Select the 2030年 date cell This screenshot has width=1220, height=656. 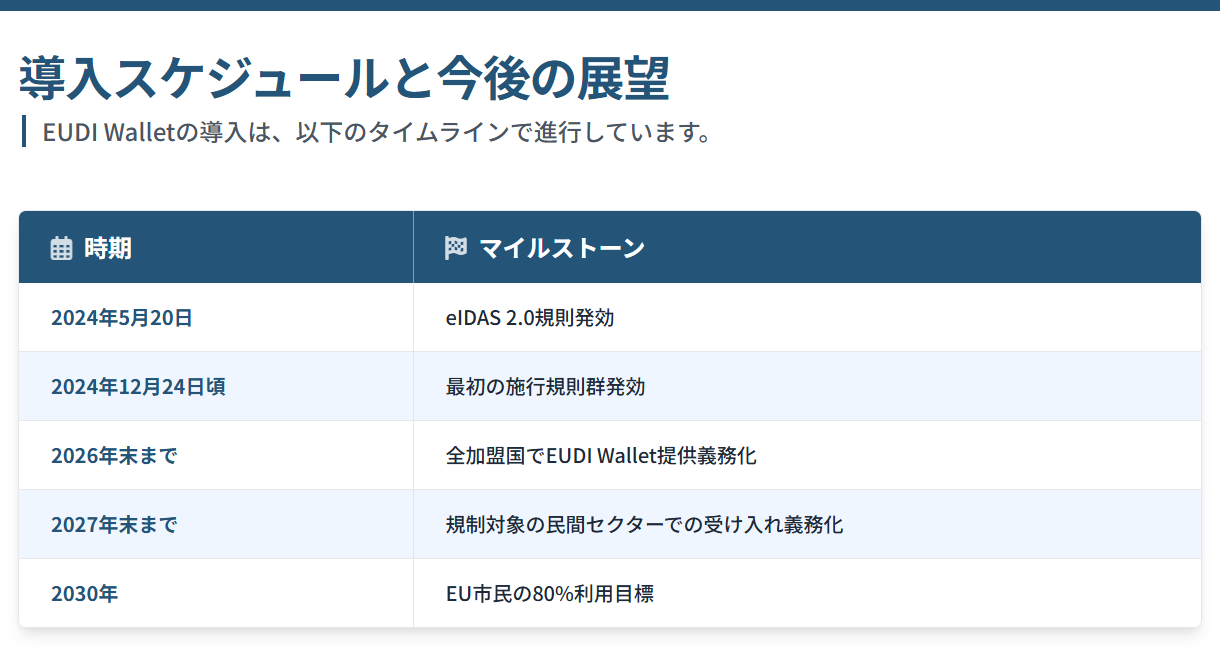(x=85, y=594)
